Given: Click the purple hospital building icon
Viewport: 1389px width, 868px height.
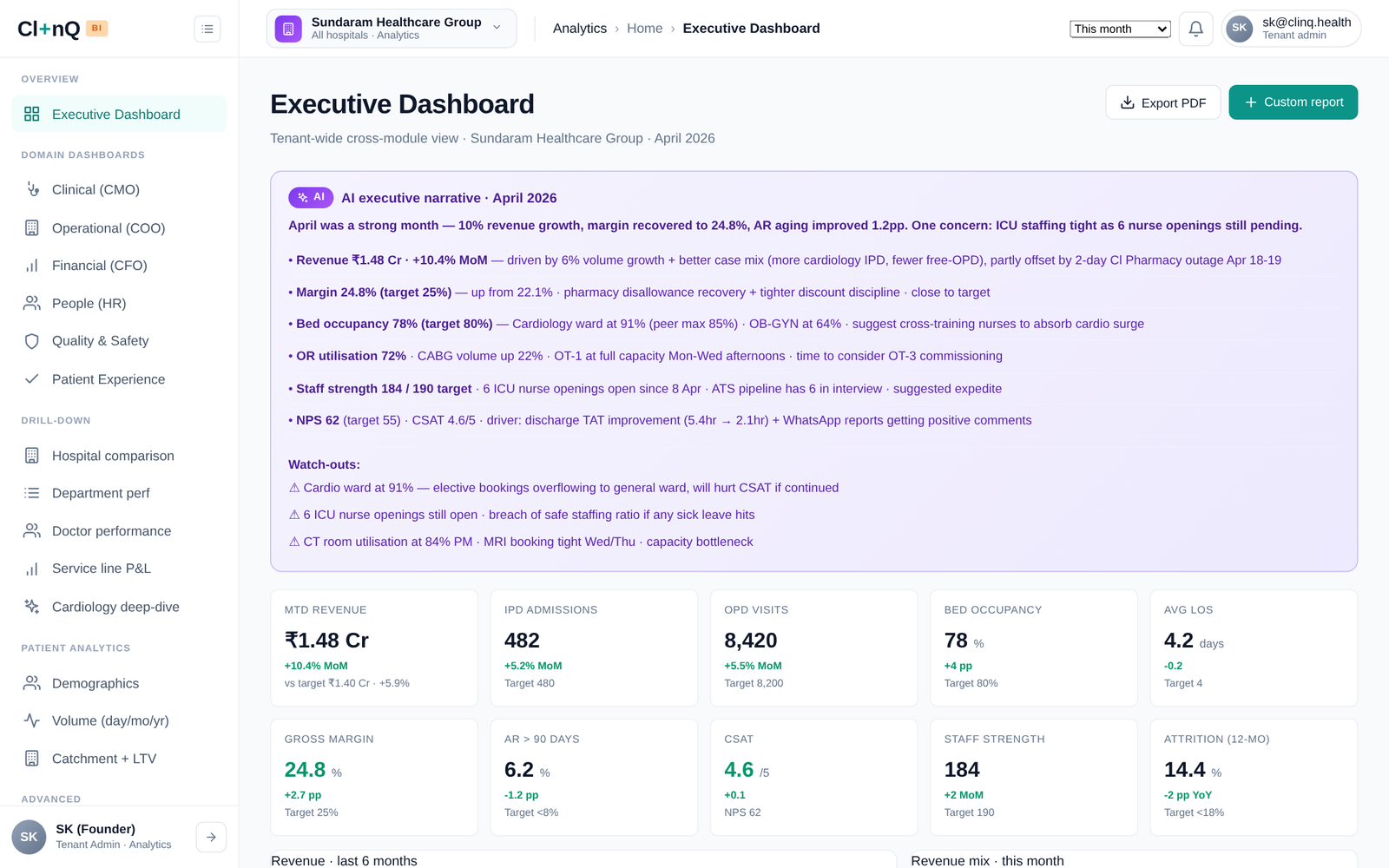Looking at the screenshot, I should 288,29.
